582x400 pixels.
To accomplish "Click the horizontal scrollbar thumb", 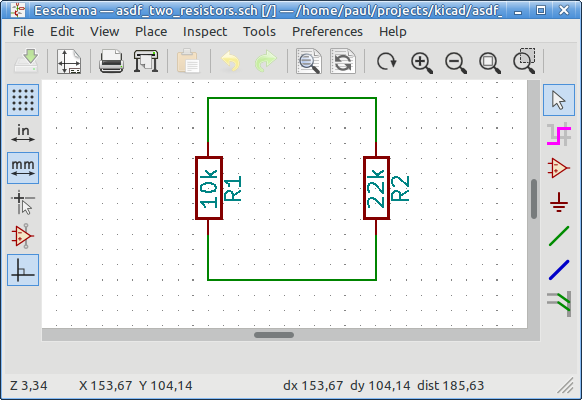I will (x=274, y=335).
